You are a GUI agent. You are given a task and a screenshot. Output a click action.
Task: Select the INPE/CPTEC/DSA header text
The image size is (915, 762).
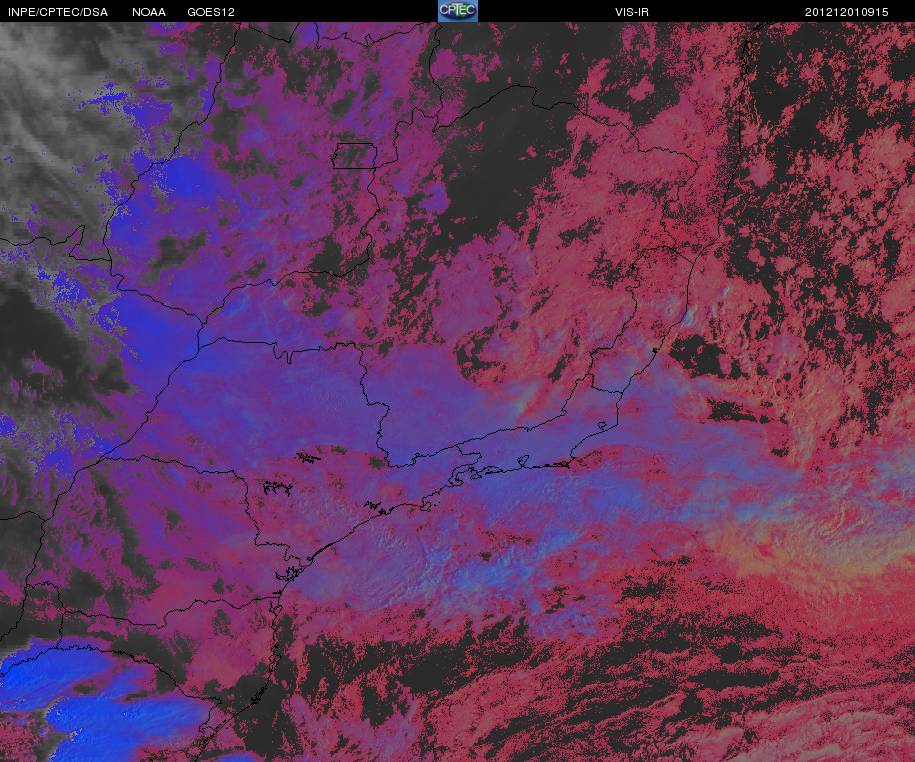pyautogui.click(x=58, y=12)
